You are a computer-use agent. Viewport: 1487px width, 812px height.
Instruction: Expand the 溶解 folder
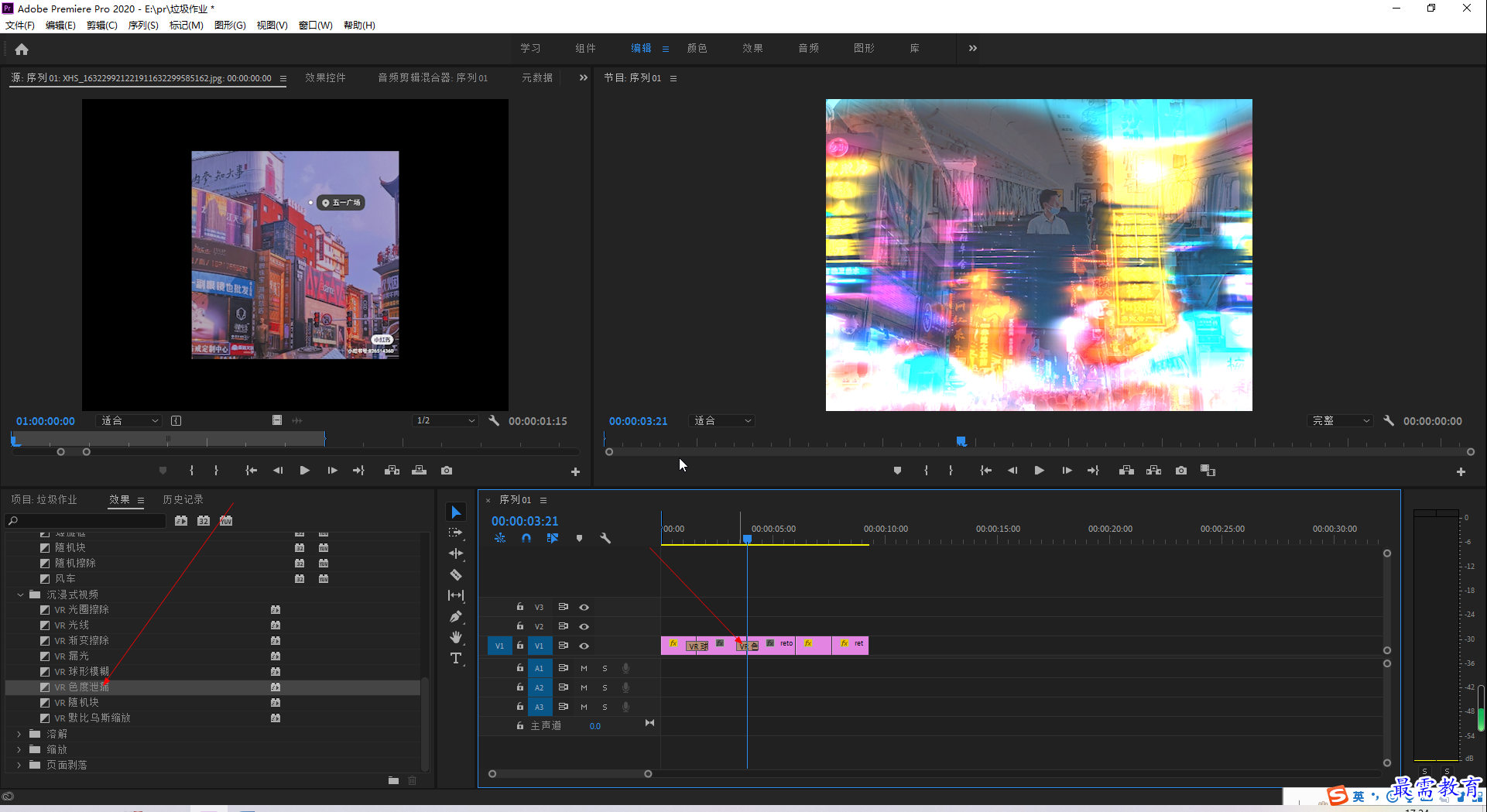click(19, 734)
